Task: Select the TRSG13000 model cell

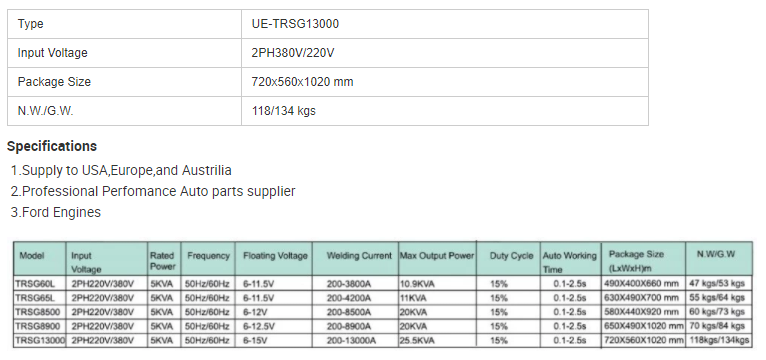Action: point(40,340)
